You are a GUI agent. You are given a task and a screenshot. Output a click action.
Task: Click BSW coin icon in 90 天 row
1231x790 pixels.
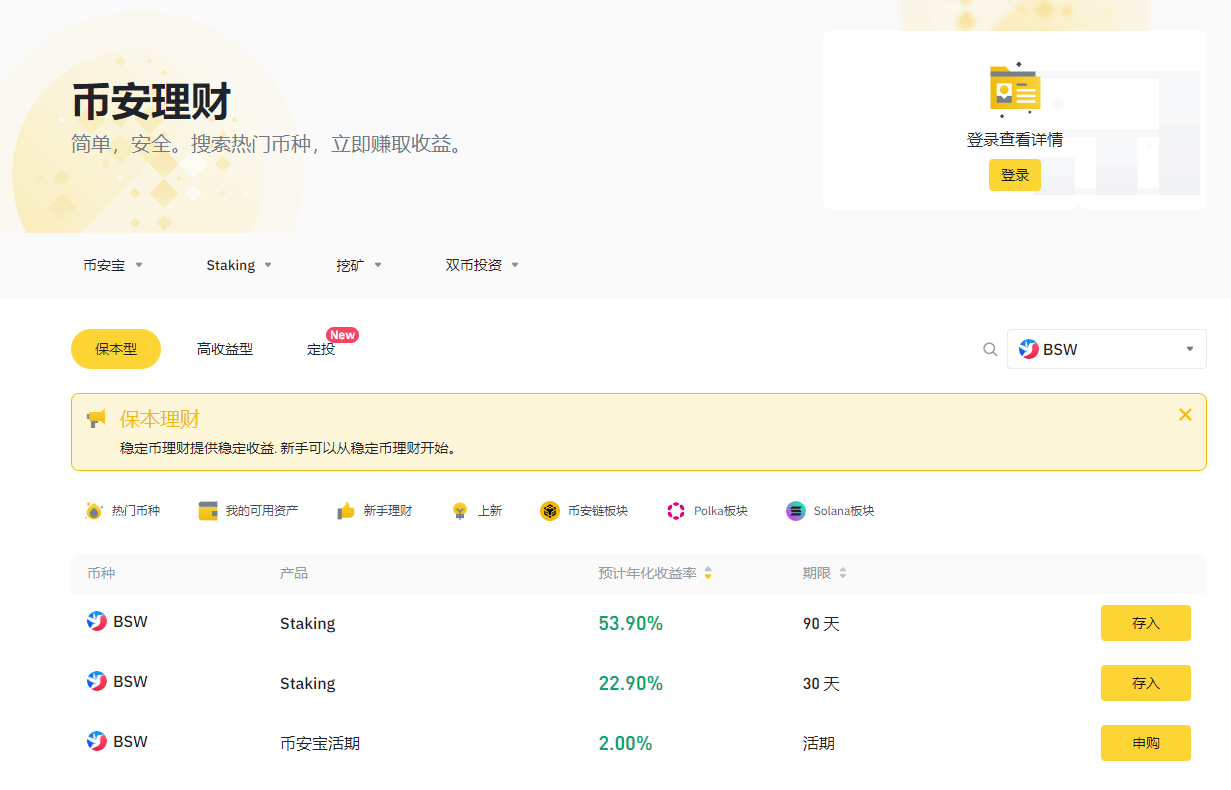(x=97, y=622)
